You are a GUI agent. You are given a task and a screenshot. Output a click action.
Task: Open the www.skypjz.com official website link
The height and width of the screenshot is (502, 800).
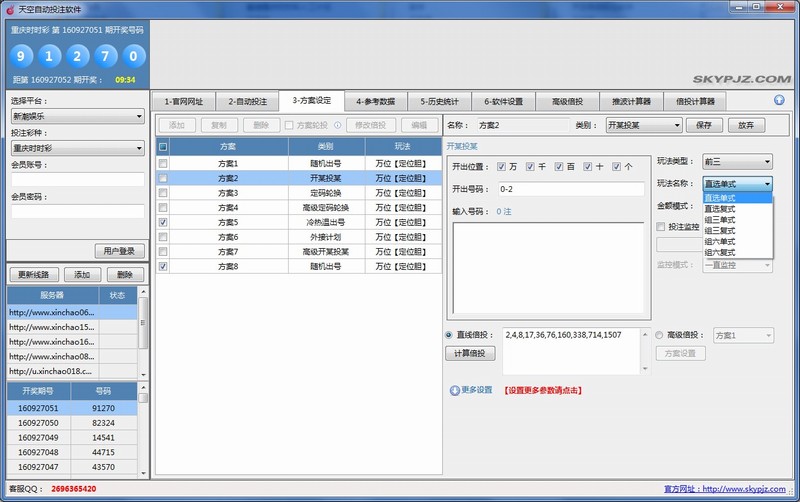pyautogui.click(x=745, y=490)
